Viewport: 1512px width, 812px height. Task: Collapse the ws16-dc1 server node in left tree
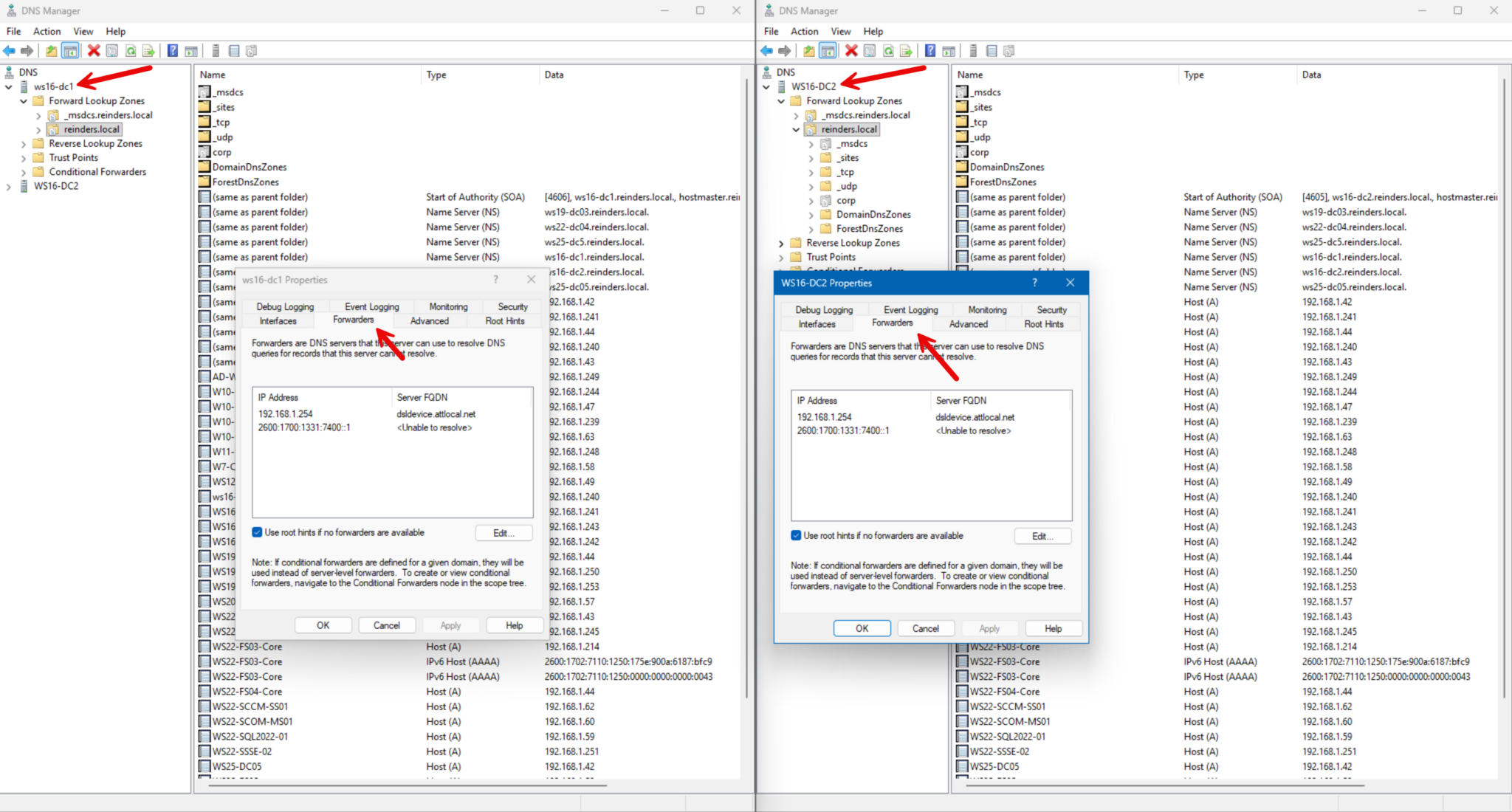pyautogui.click(x=9, y=86)
